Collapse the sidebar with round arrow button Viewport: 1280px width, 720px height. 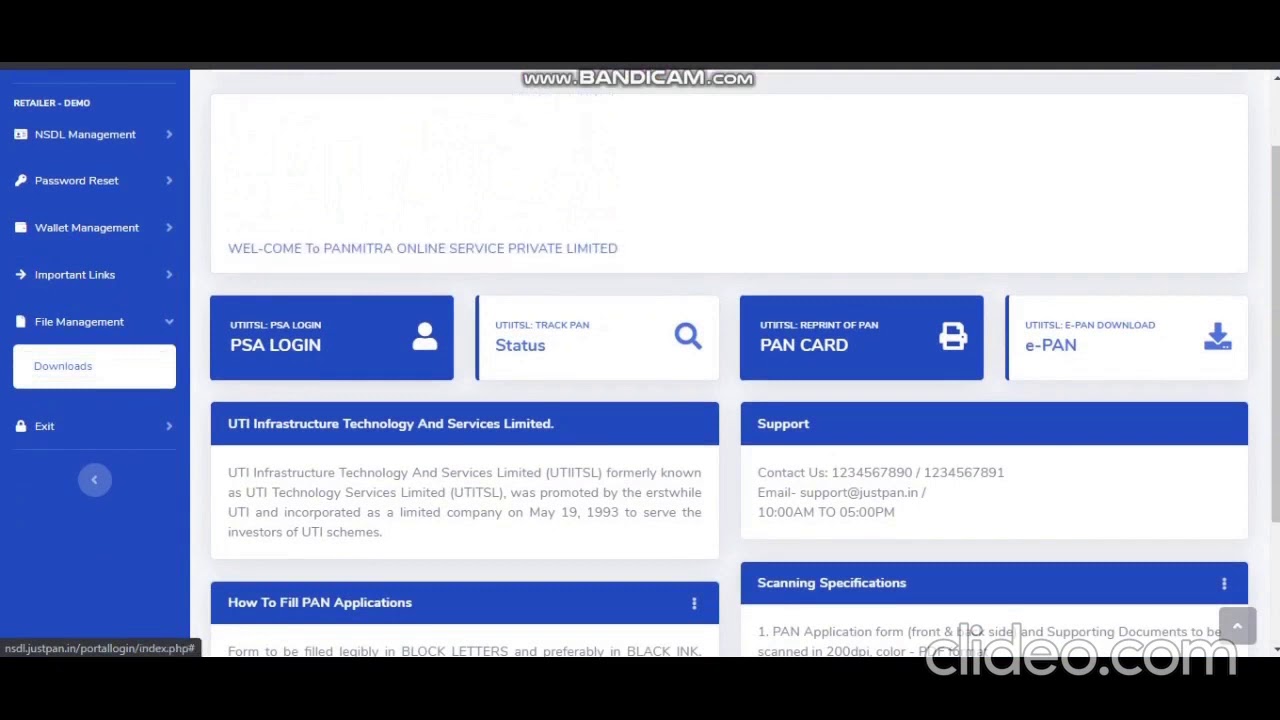94,480
